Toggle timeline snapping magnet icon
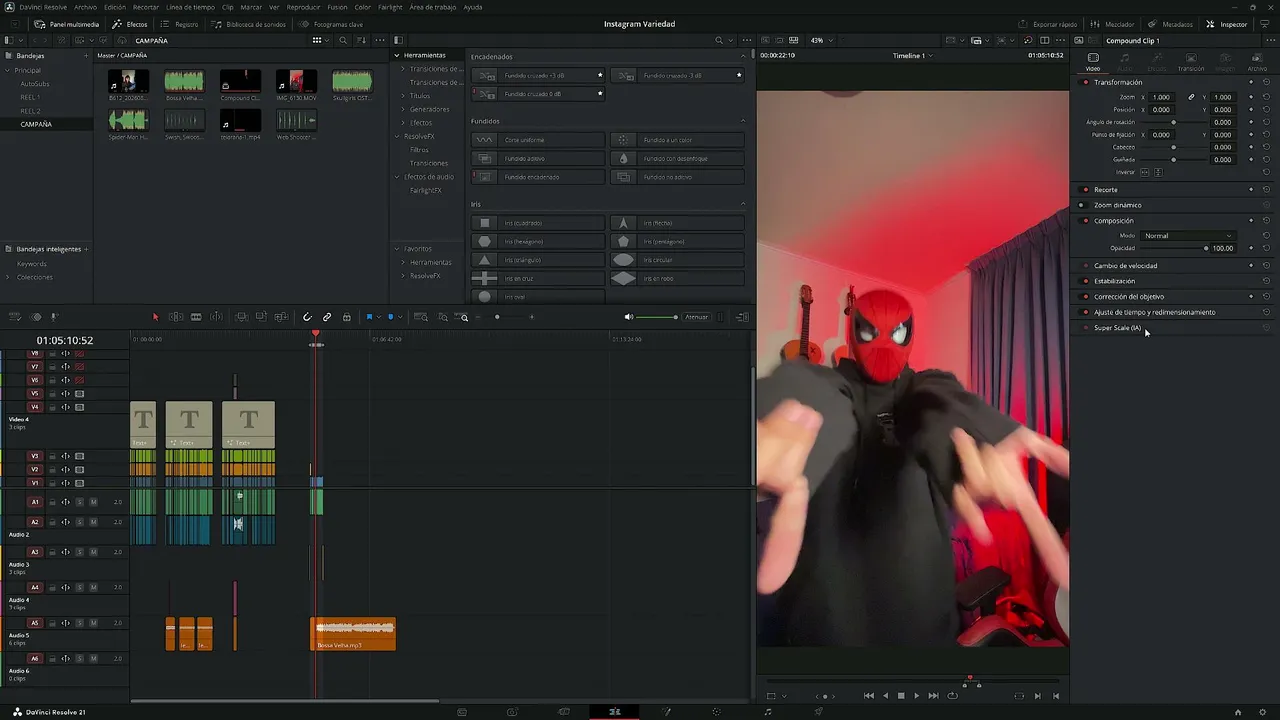 (307, 317)
